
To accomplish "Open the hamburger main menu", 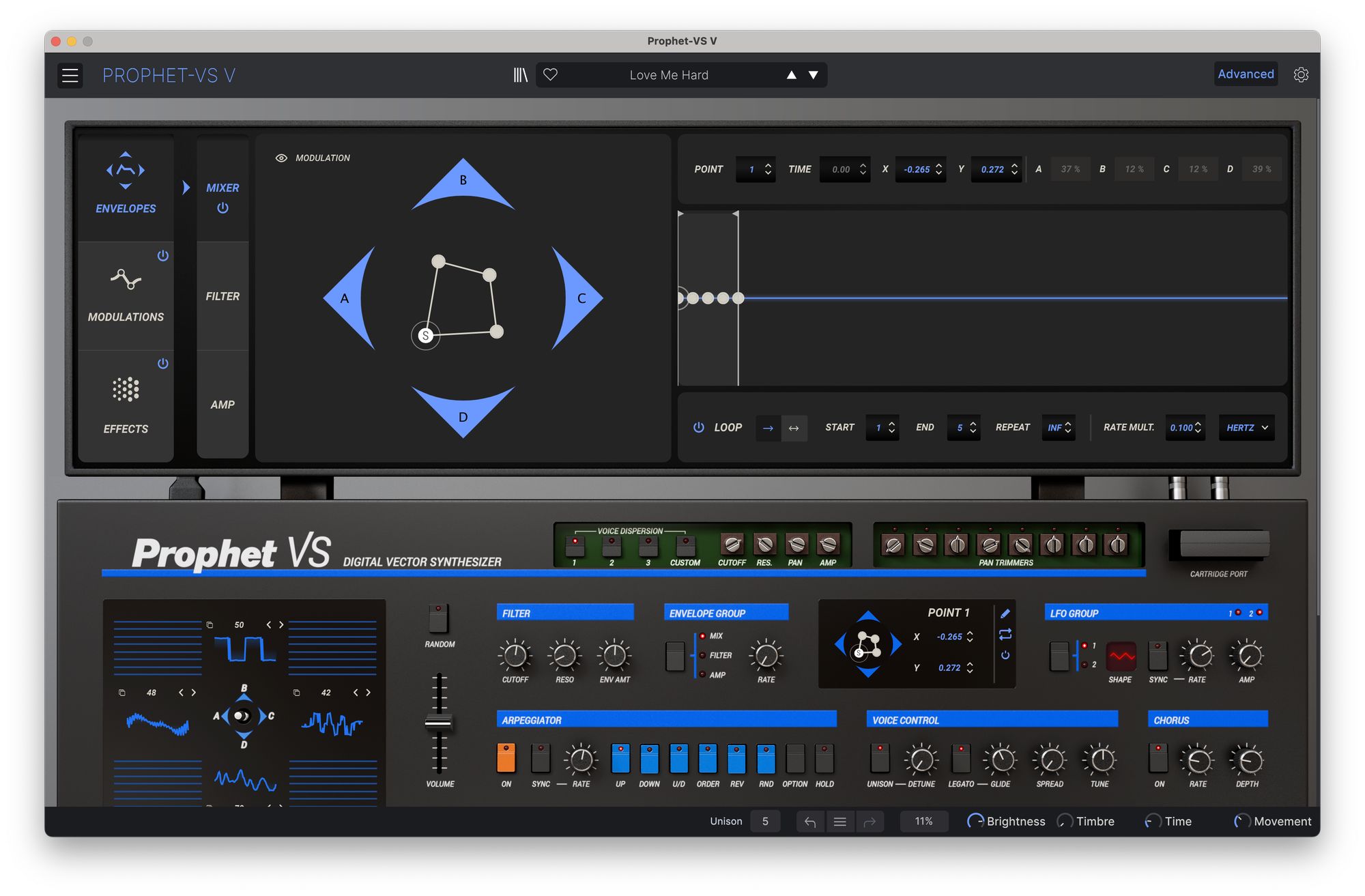I will [x=70, y=75].
